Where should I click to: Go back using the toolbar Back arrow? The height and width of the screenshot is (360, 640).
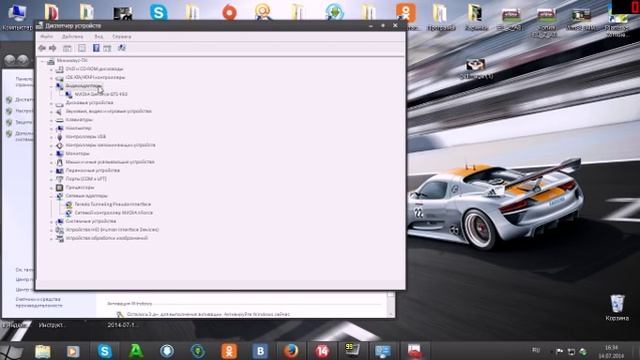[42, 48]
